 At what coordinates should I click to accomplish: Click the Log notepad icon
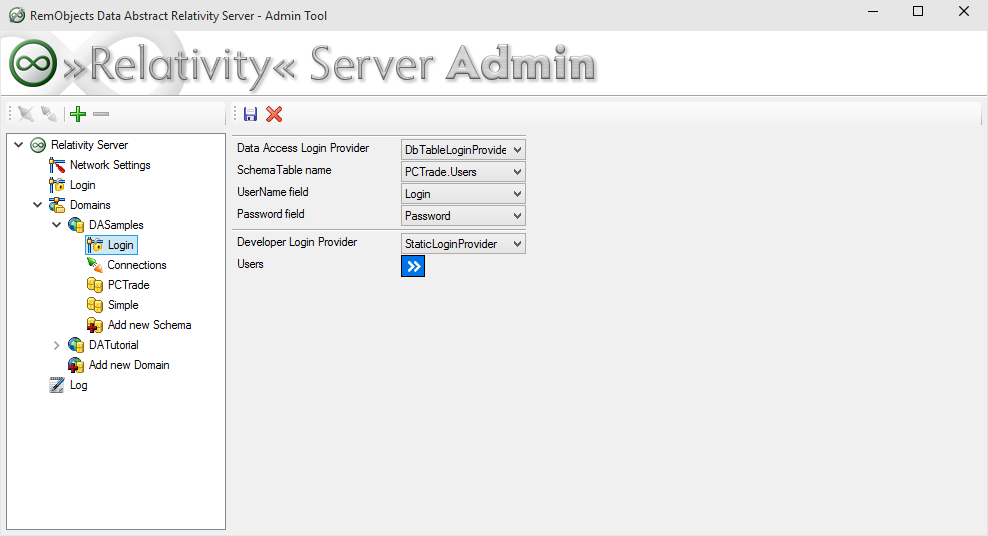tap(57, 385)
